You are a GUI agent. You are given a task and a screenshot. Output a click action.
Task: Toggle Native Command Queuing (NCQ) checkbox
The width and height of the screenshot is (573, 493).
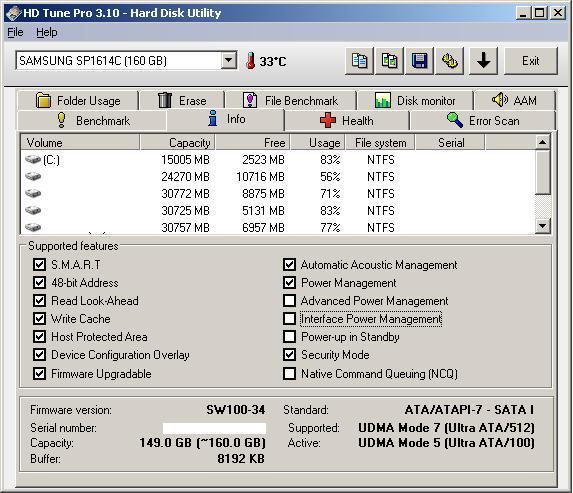coord(289,373)
